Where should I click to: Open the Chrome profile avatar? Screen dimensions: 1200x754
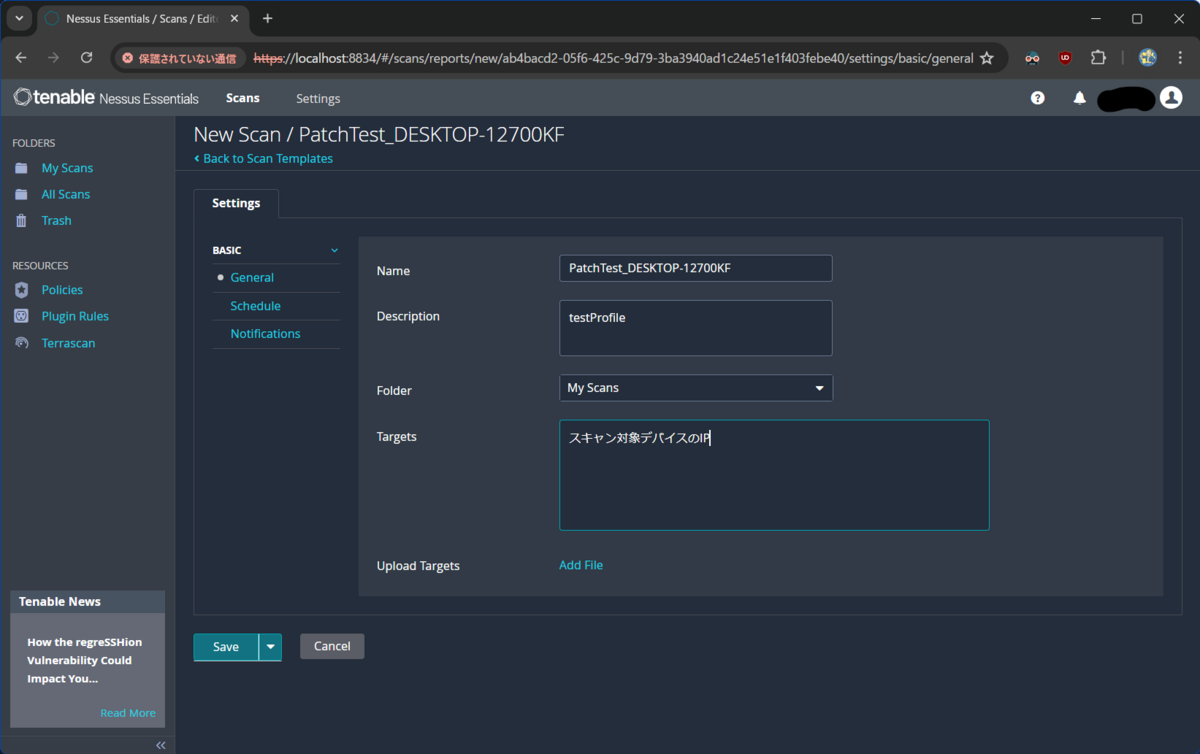click(1148, 58)
